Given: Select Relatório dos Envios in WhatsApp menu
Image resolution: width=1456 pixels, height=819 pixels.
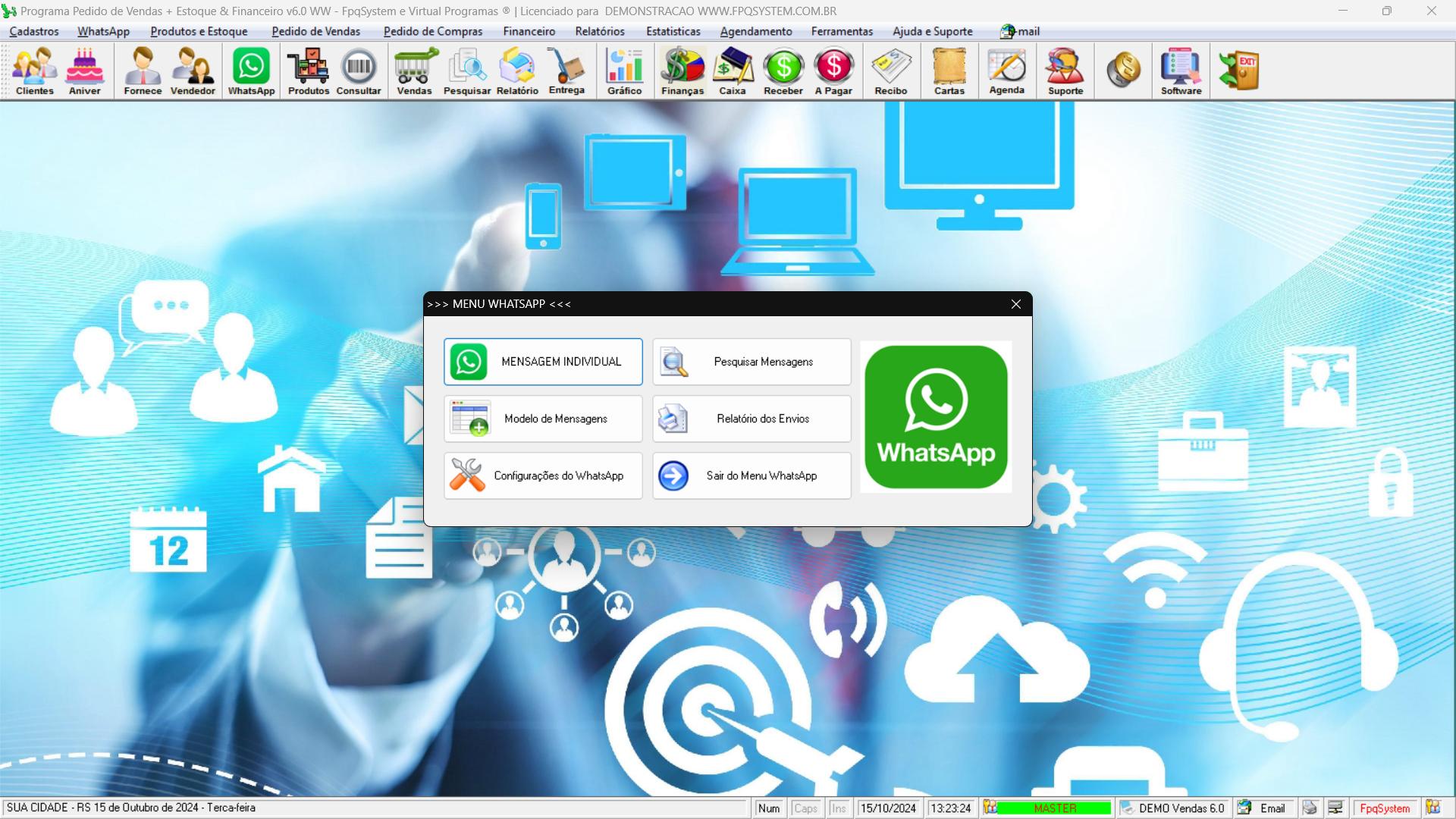Looking at the screenshot, I should 752,418.
